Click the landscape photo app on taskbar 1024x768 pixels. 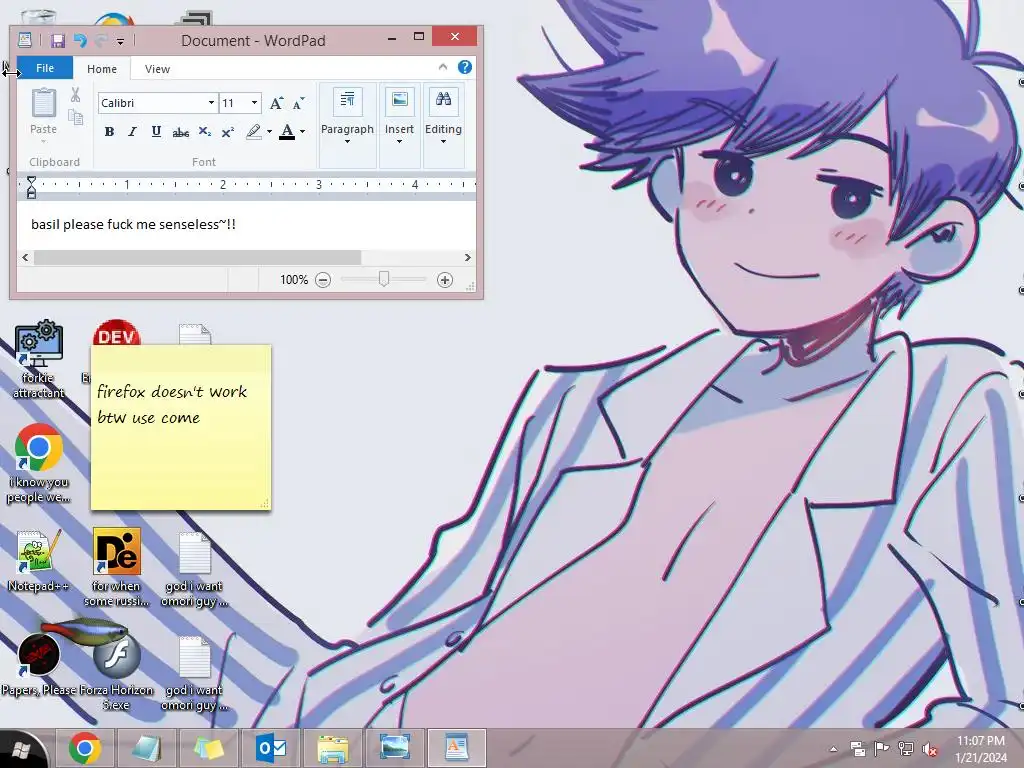click(394, 748)
